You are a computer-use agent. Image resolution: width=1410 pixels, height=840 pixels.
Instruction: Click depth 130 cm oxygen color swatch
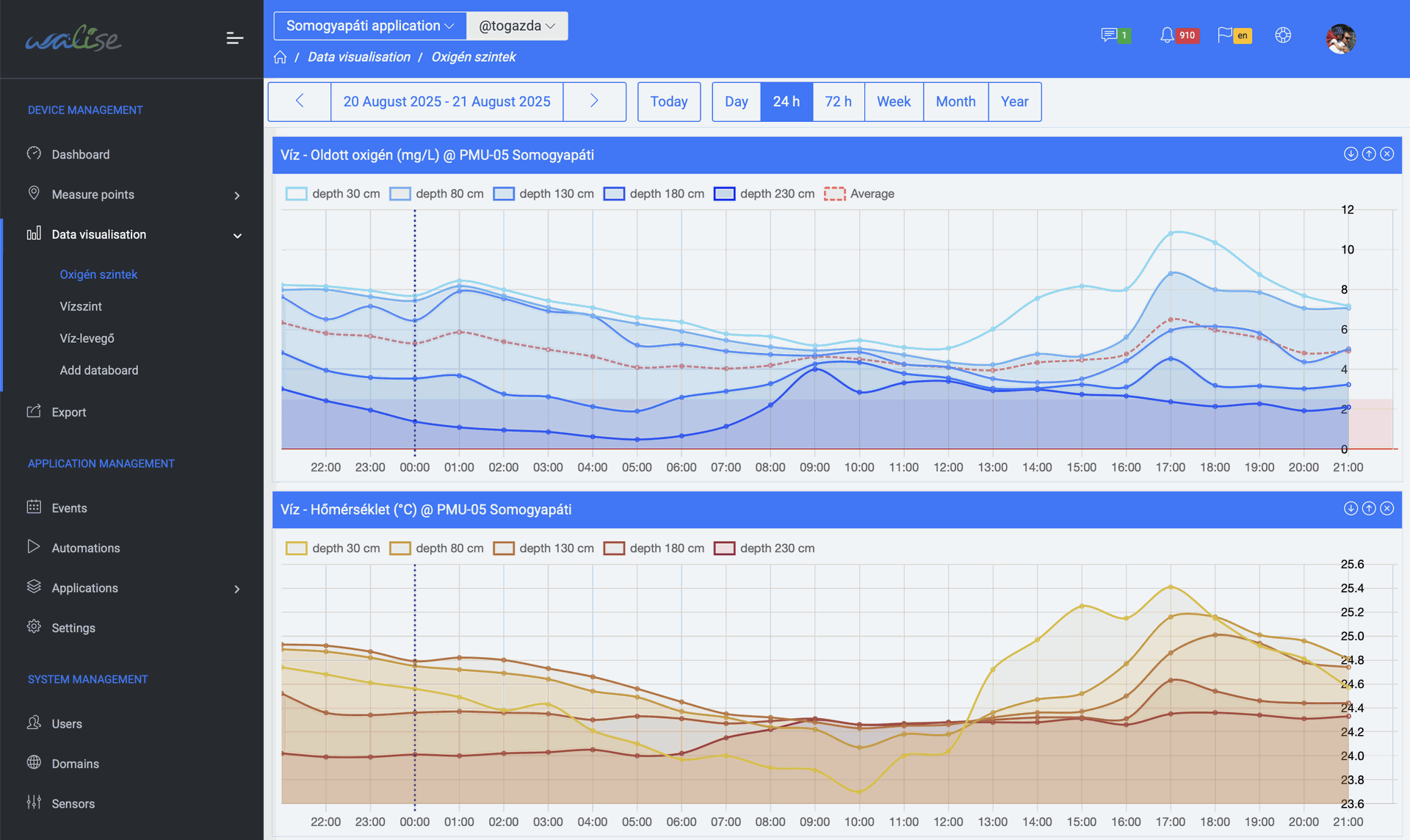tap(504, 194)
